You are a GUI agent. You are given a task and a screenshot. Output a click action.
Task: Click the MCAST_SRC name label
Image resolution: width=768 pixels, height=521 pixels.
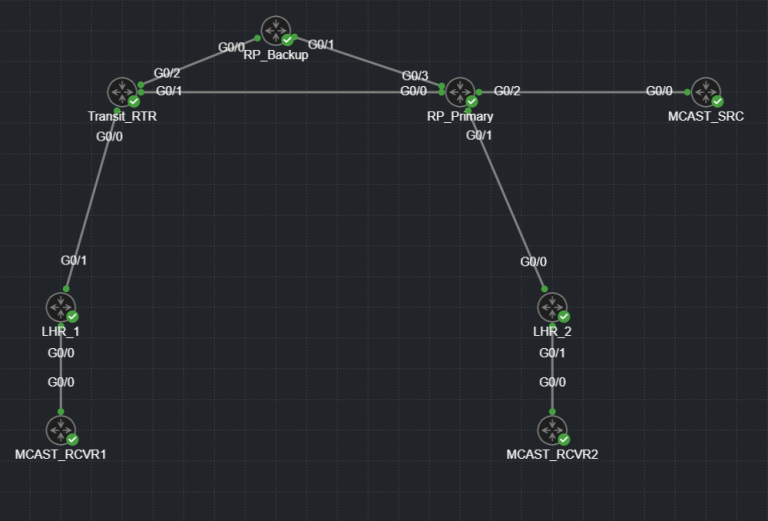pyautogui.click(x=706, y=117)
